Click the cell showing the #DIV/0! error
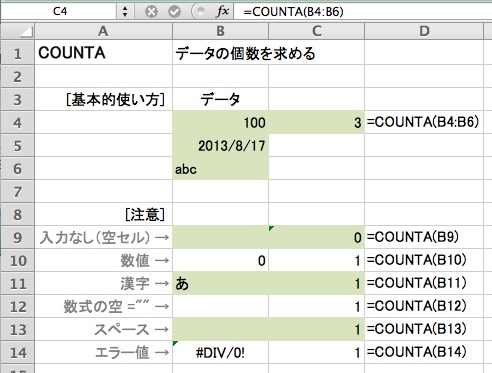Viewport: 492px width, 373px height. [220, 352]
